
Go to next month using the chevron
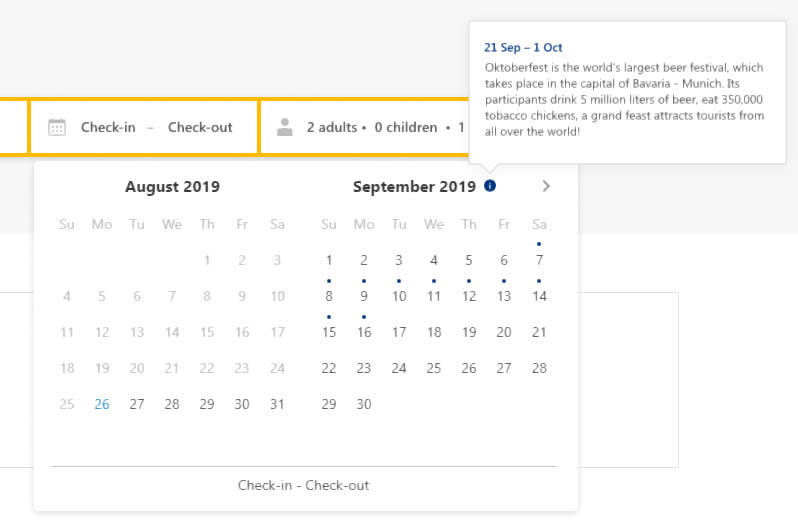(x=546, y=186)
